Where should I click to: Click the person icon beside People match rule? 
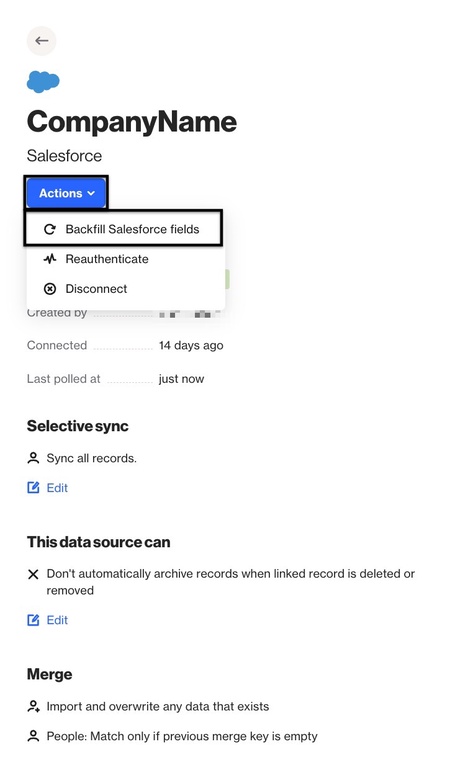(33, 736)
